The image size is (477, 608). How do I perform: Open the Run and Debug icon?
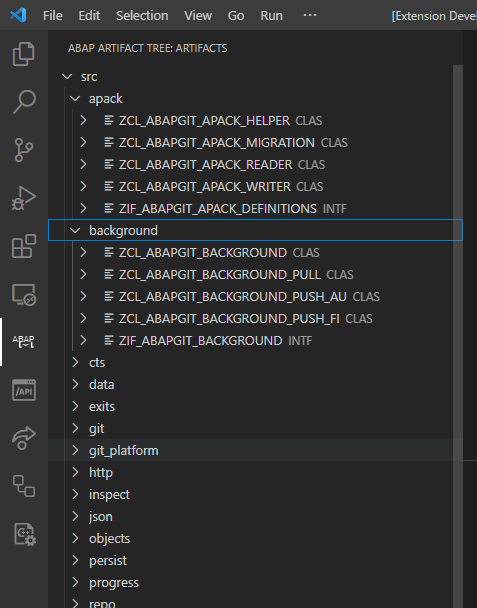tap(24, 198)
